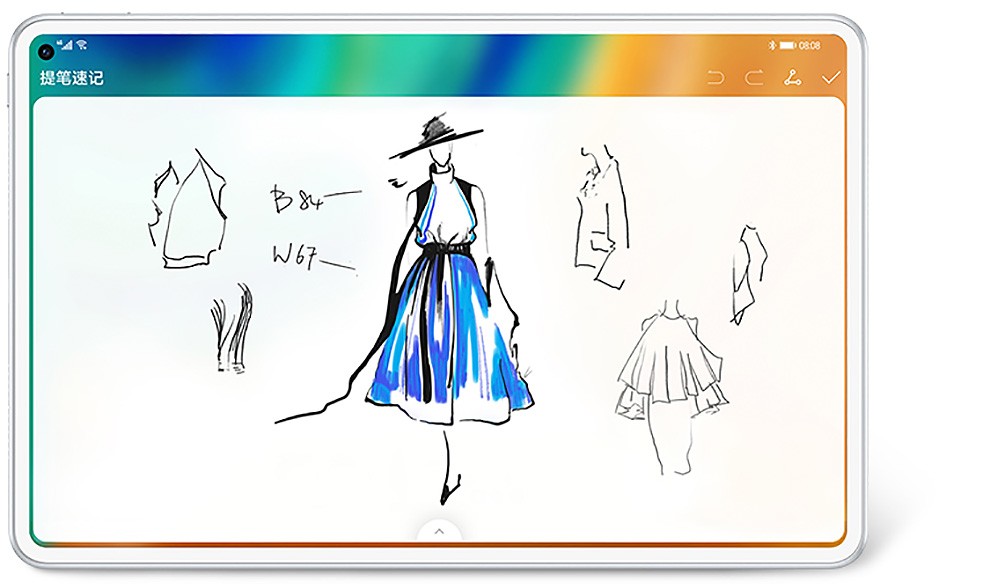The height and width of the screenshot is (584, 990).
Task: Redo the undone stroke
Action: [x=754, y=78]
